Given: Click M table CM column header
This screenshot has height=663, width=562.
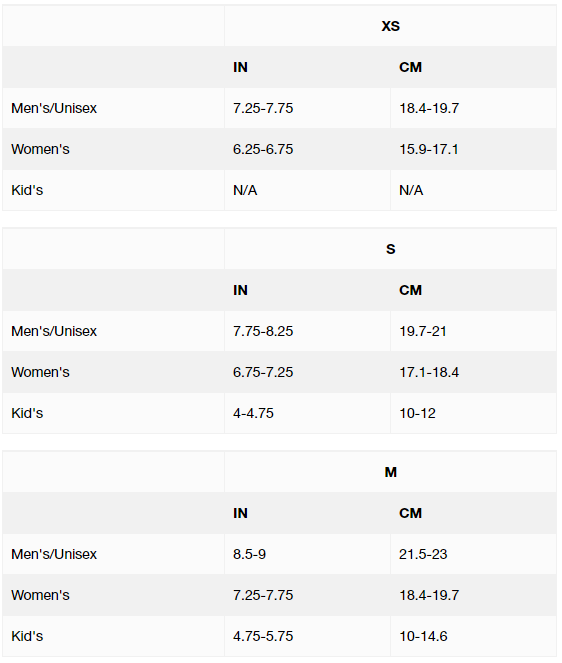Looking at the screenshot, I should point(410,513).
